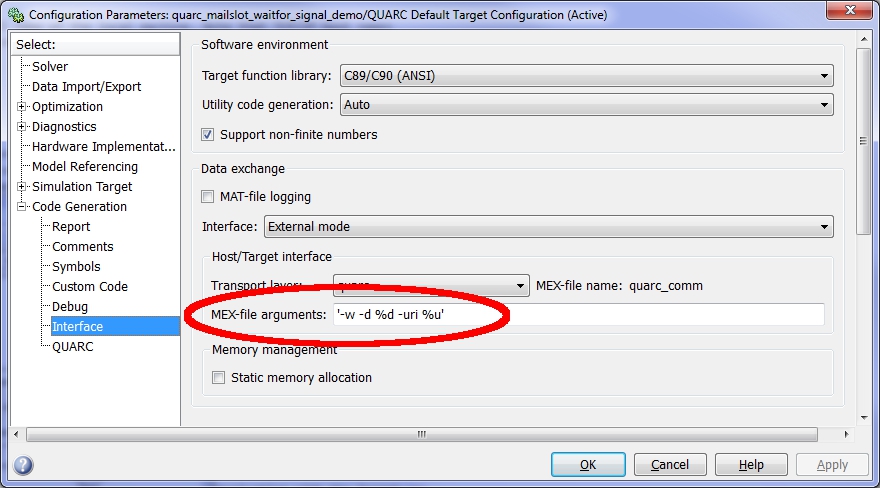
Task: Click the Help button
Action: [751, 465]
